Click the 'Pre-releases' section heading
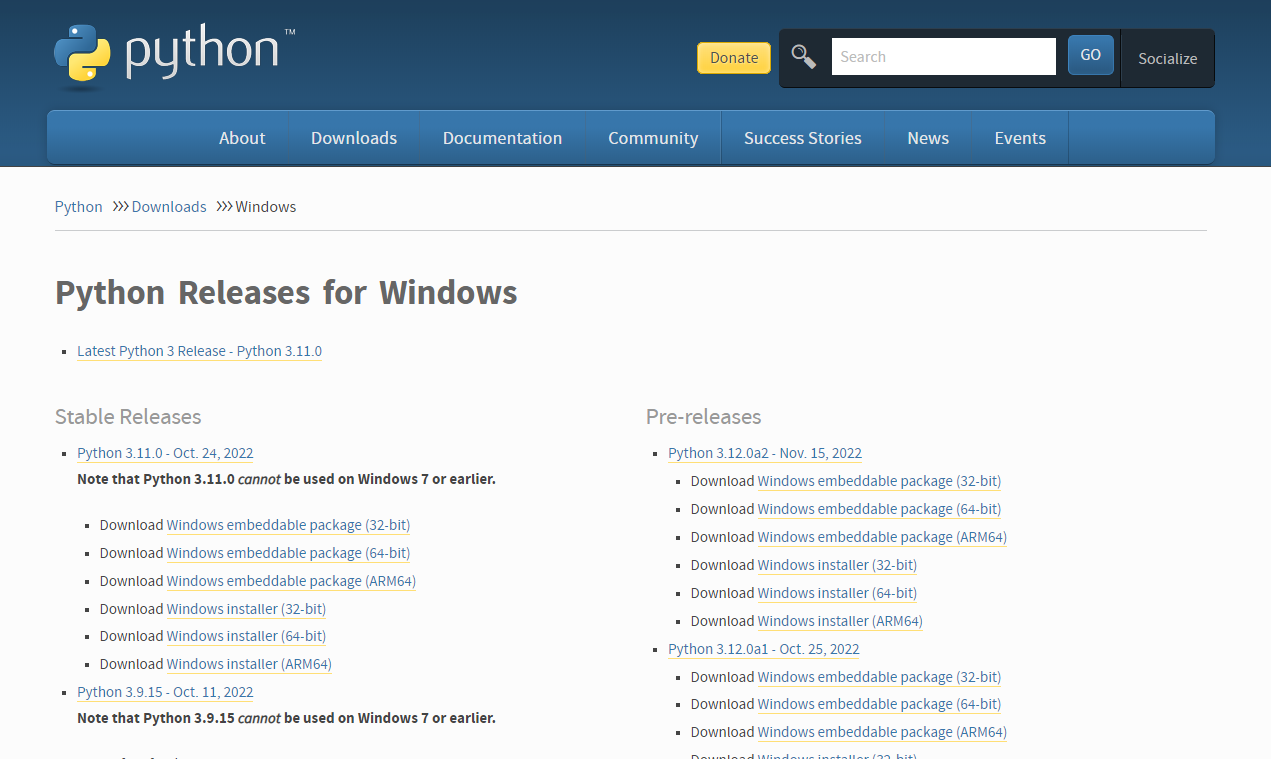The image size is (1271, 759). pyautogui.click(x=703, y=417)
